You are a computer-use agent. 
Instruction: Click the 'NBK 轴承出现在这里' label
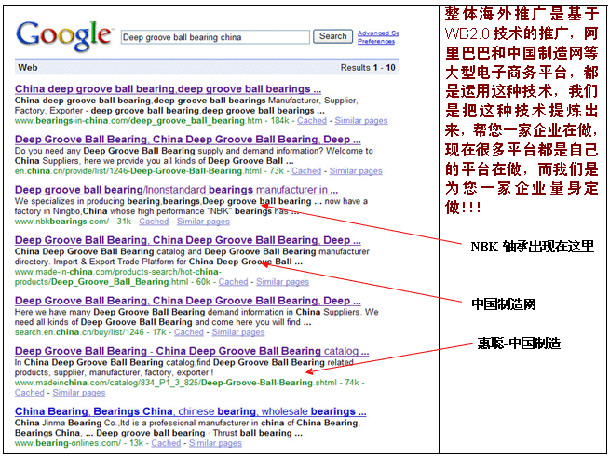coord(532,246)
